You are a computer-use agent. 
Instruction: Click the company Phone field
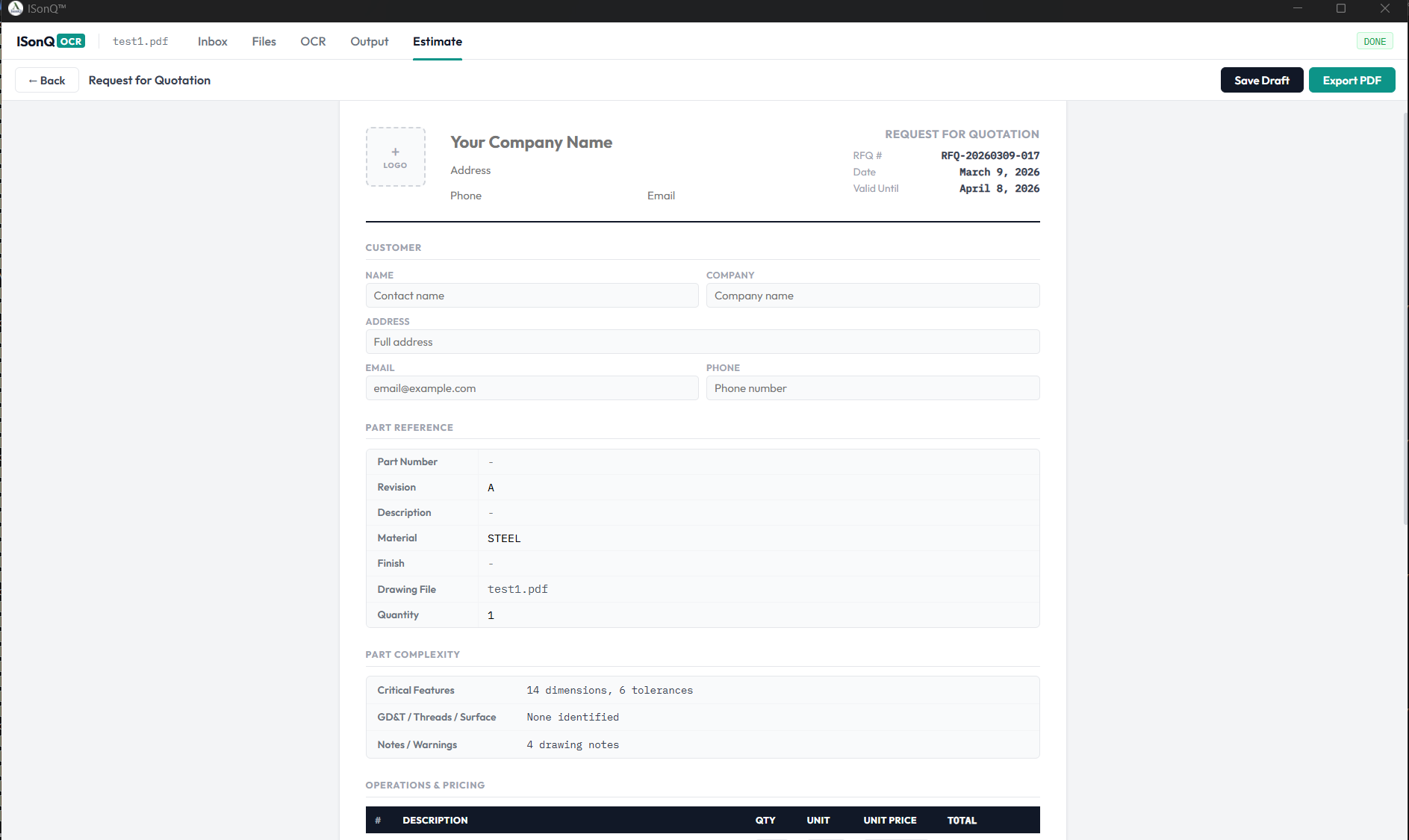pos(466,196)
